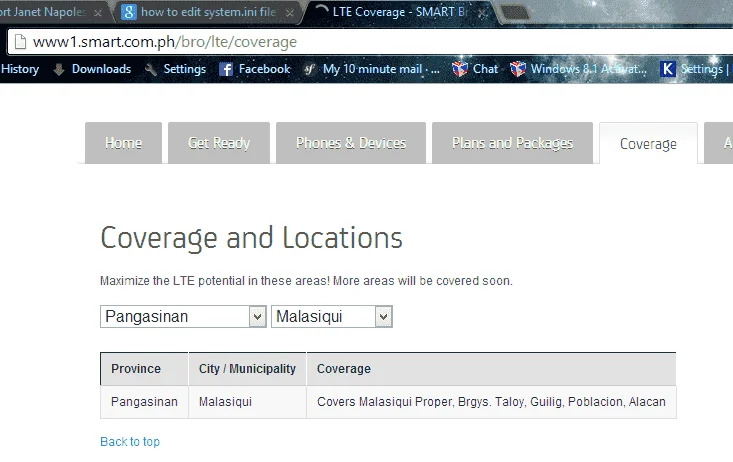Open the Malasiqui municipality dropdown

pos(332,317)
